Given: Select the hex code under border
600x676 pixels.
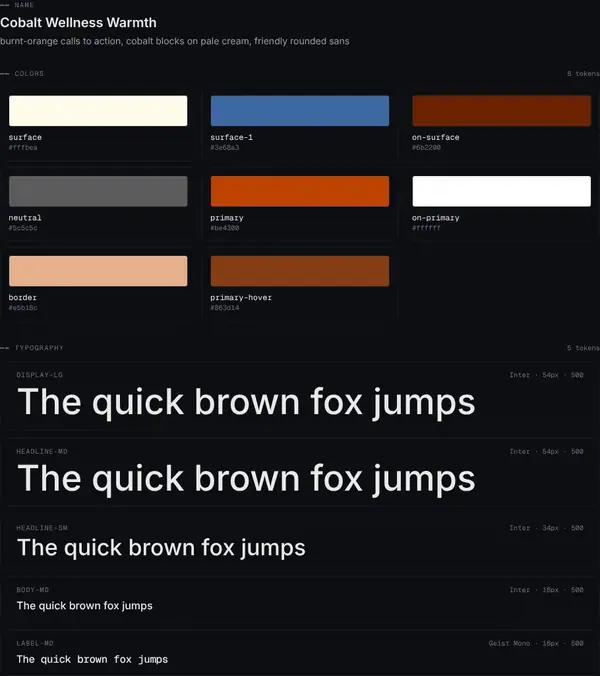Looking at the screenshot, I should [x=23, y=308].
